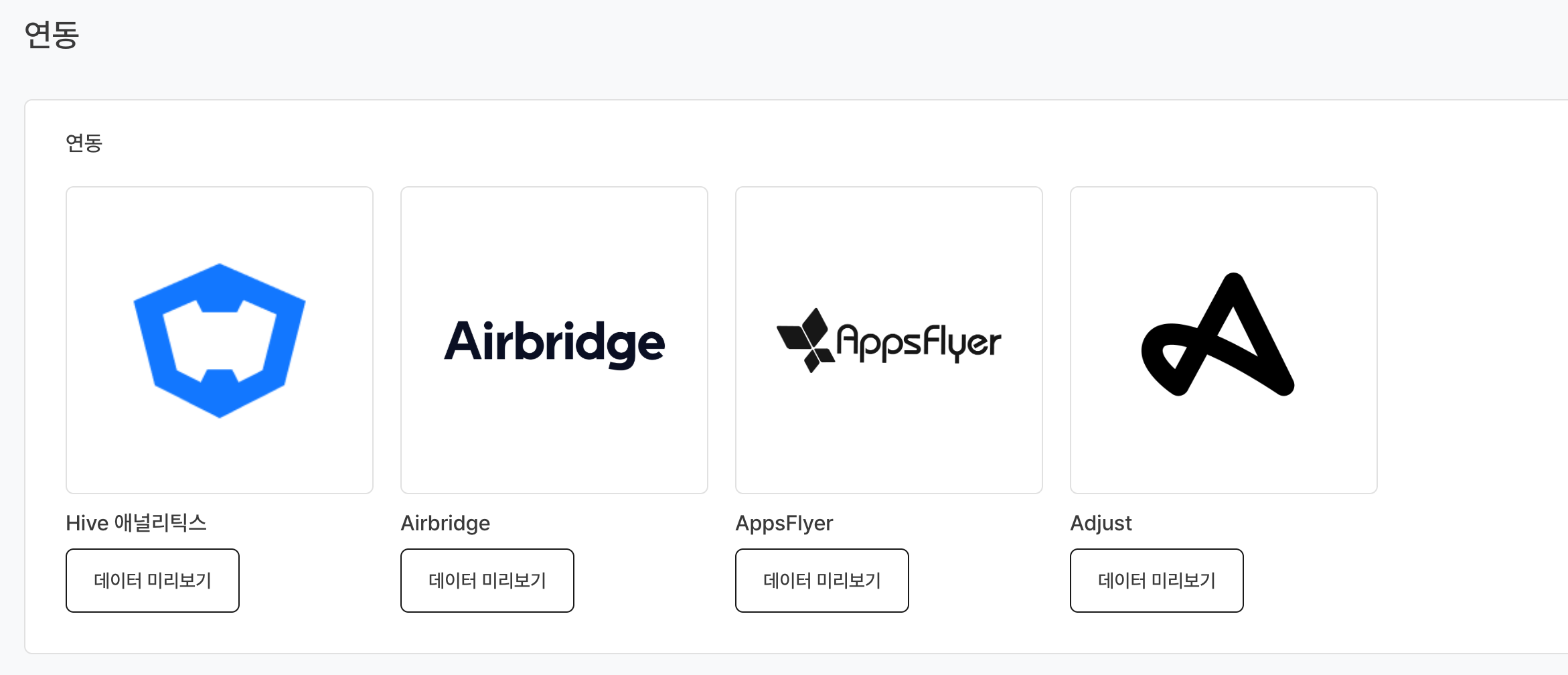The image size is (1568, 675).
Task: Preview data for Hive 애널리틱스
Action: (153, 581)
